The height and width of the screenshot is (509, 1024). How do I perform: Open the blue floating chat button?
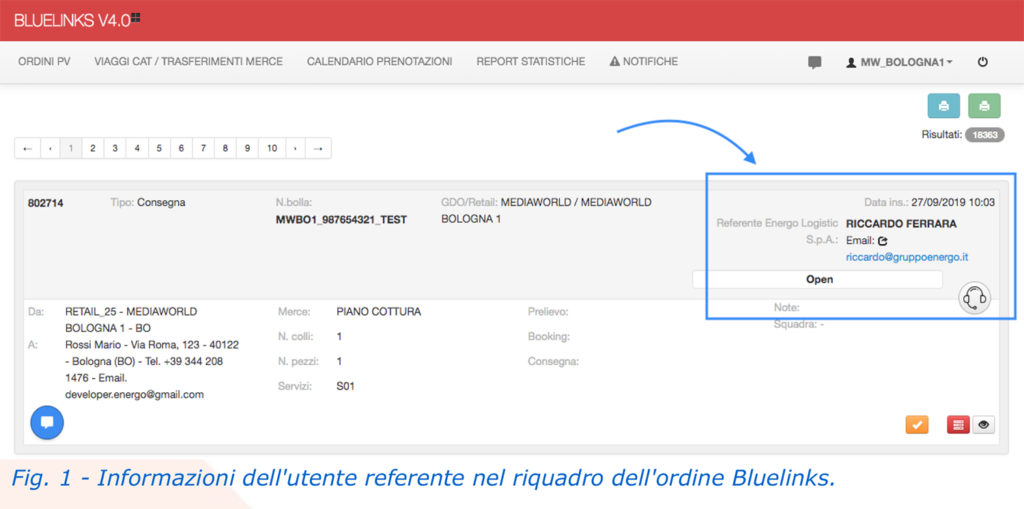(x=47, y=422)
